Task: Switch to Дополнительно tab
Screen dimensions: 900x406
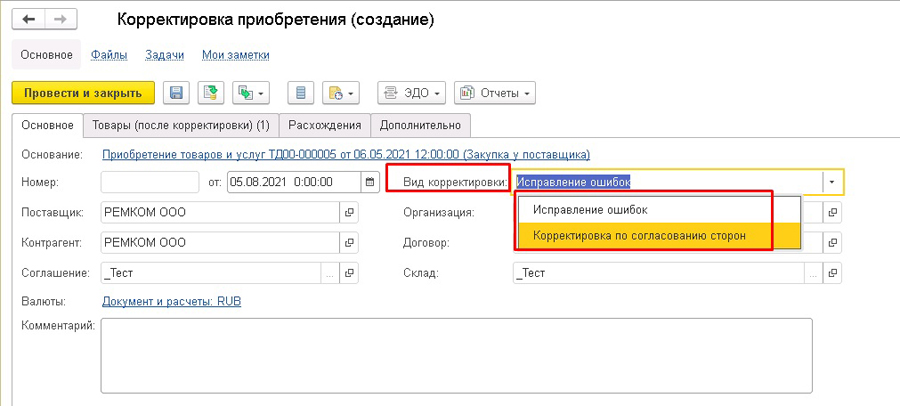Action: 420,125
